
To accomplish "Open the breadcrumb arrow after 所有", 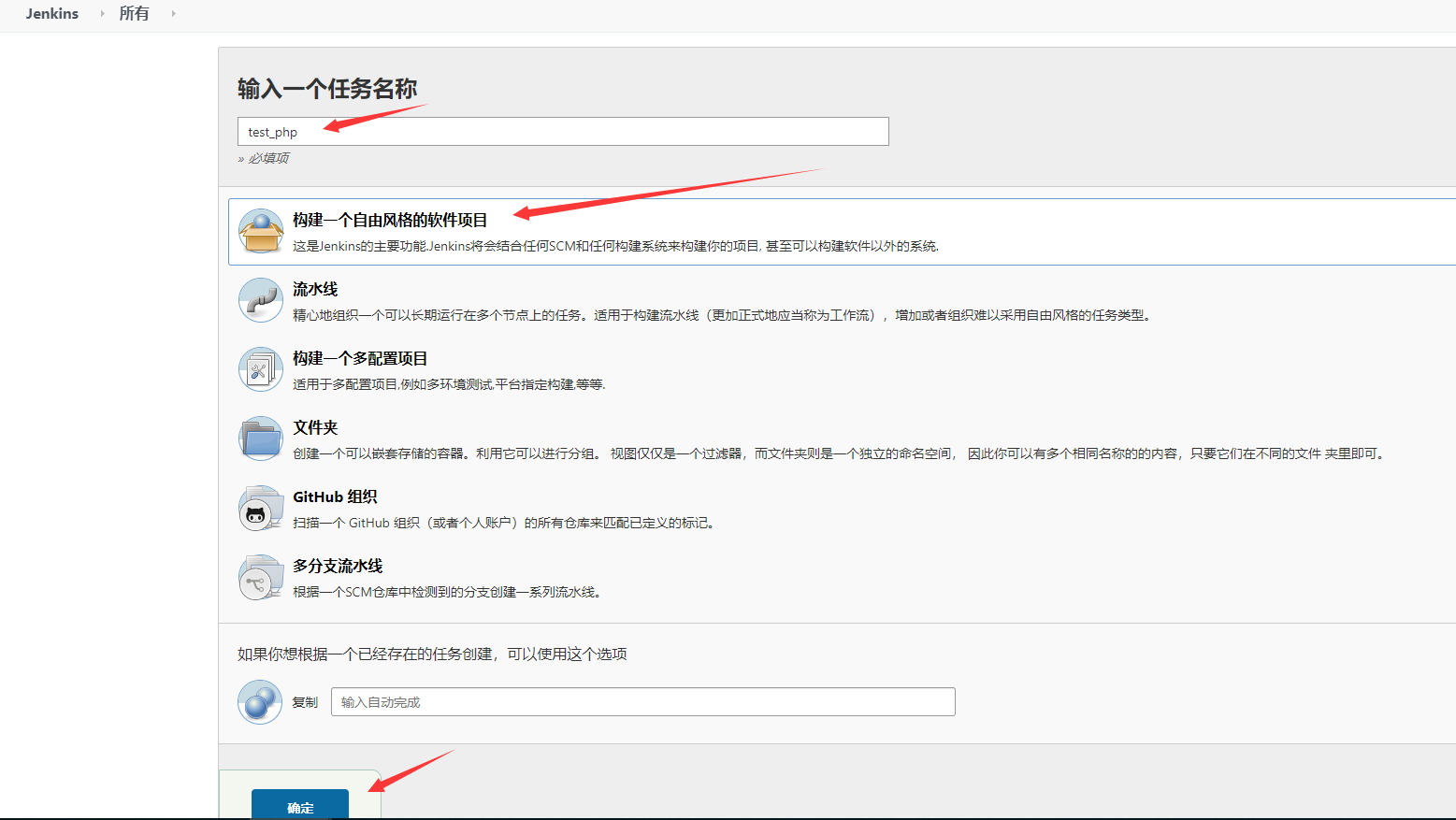I will pos(173,13).
